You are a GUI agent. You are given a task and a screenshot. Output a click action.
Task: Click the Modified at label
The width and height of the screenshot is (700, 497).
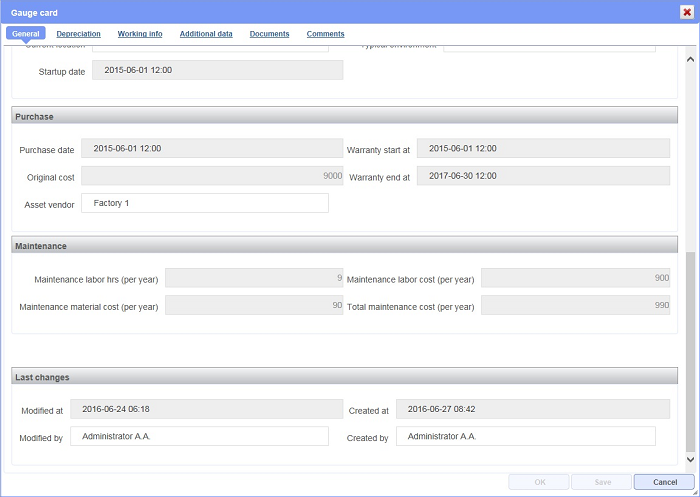pyautogui.click(x=42, y=411)
